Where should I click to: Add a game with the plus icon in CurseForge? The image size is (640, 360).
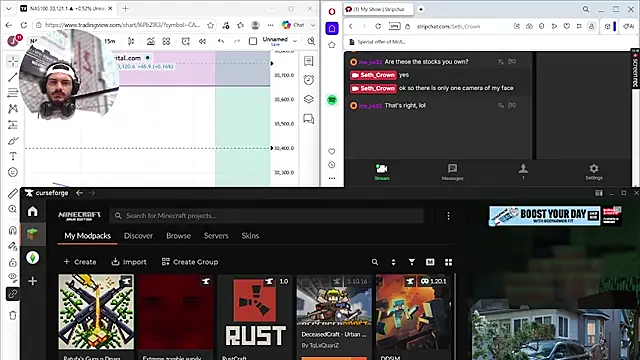click(33, 281)
